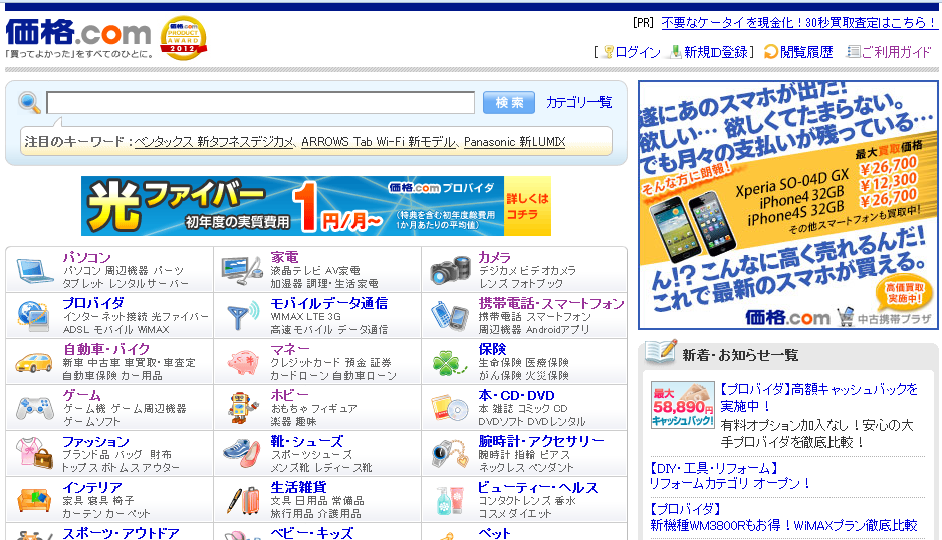Click the cosmetic bottle icon for ビューティー・ヘルス
Screen dimensions: 942x540
tap(451, 501)
